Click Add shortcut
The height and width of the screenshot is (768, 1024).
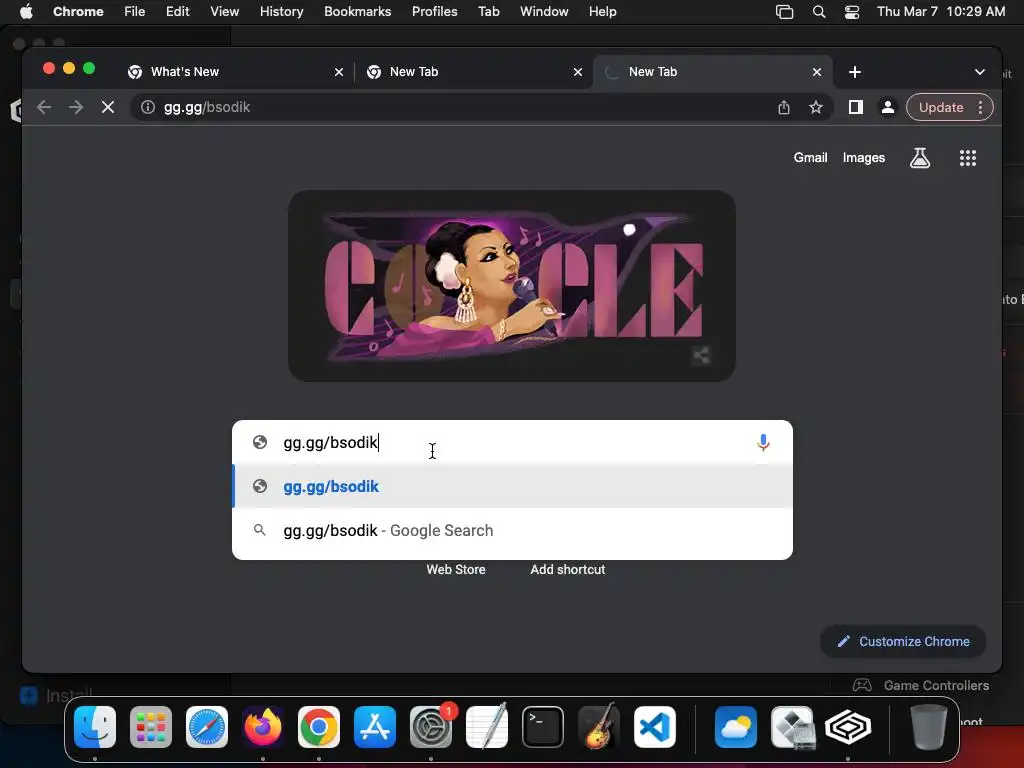tap(568, 569)
